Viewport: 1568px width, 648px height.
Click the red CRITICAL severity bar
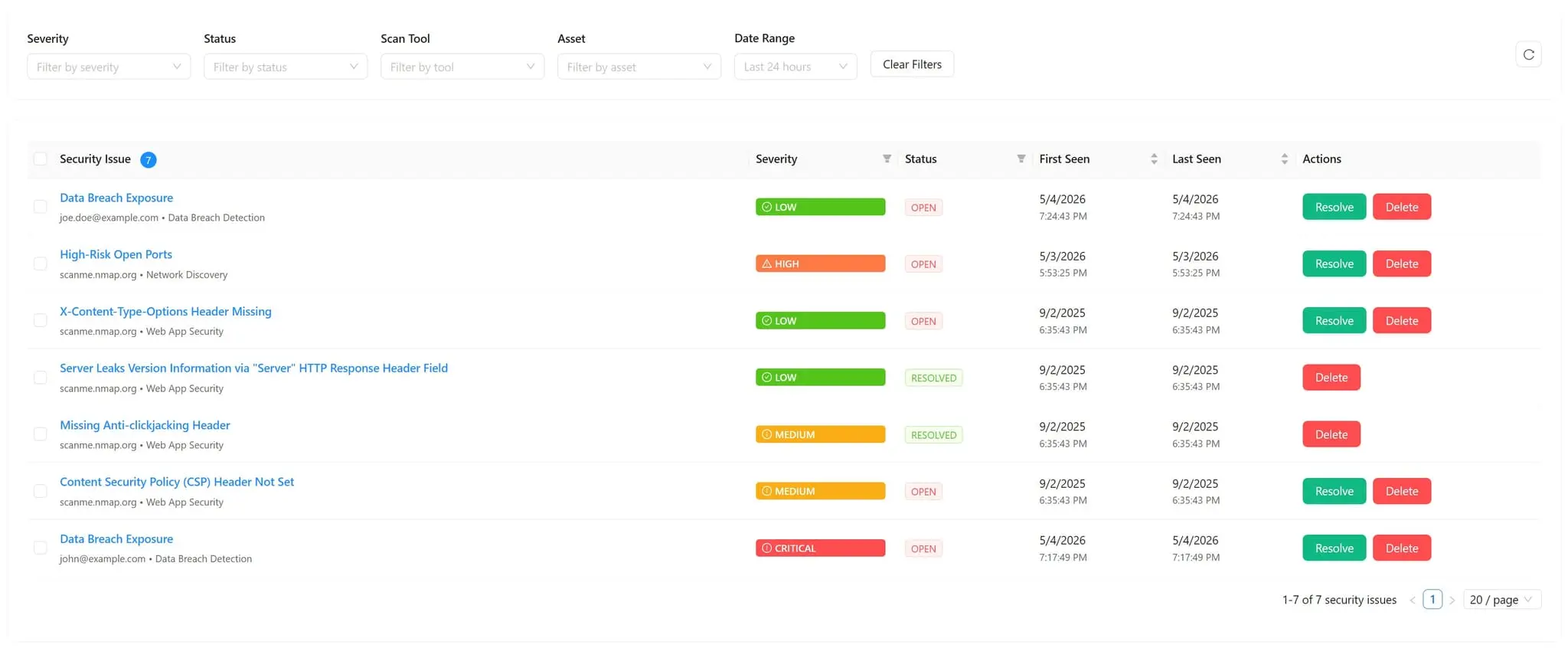(820, 548)
